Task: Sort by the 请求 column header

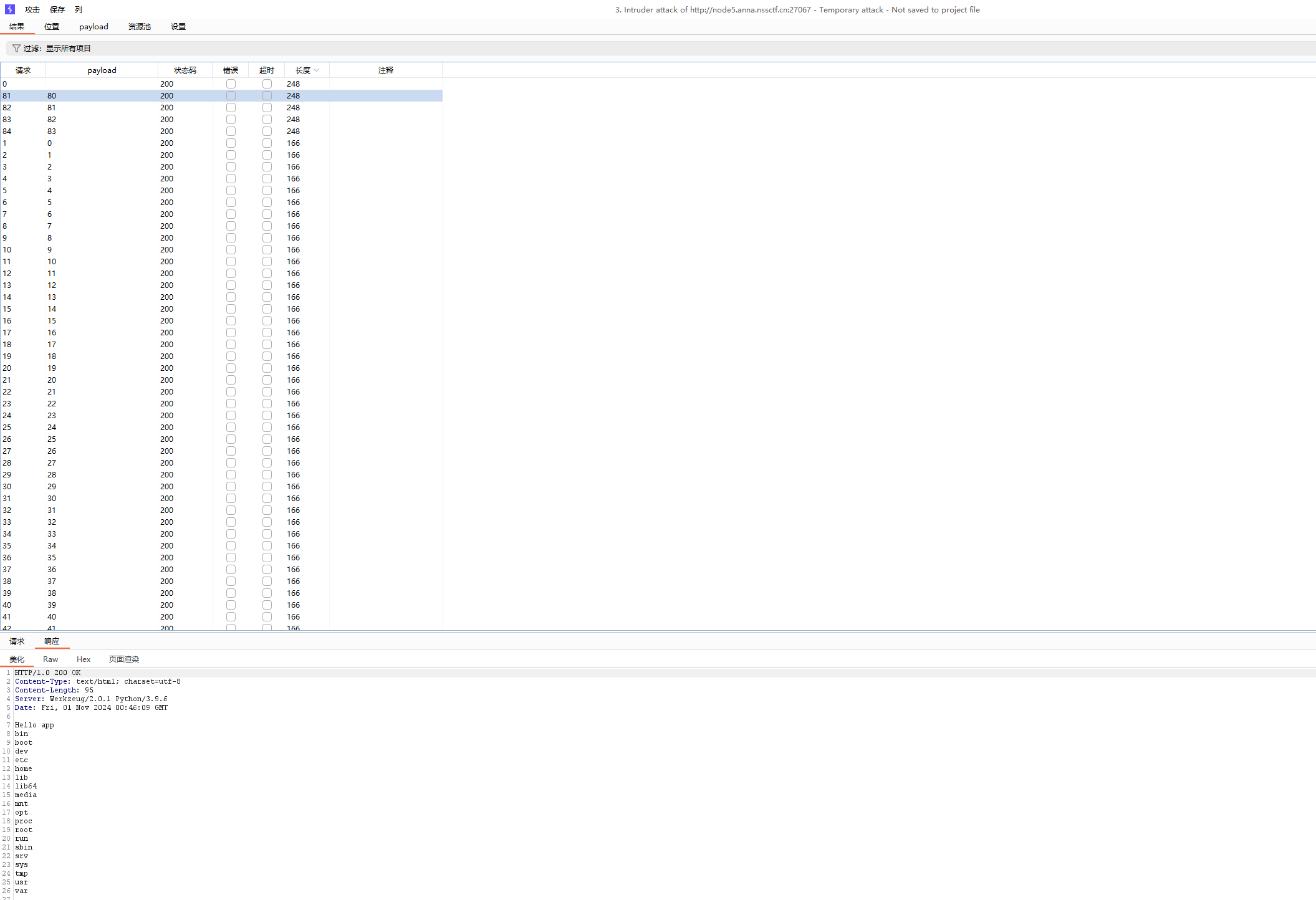Action: (23, 70)
